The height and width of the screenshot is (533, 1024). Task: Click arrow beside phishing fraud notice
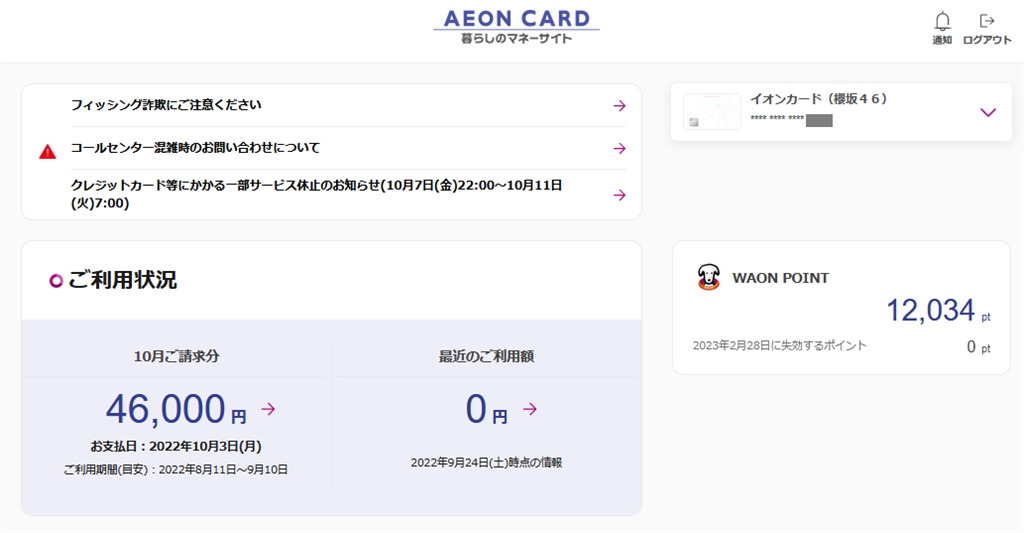[x=619, y=105]
